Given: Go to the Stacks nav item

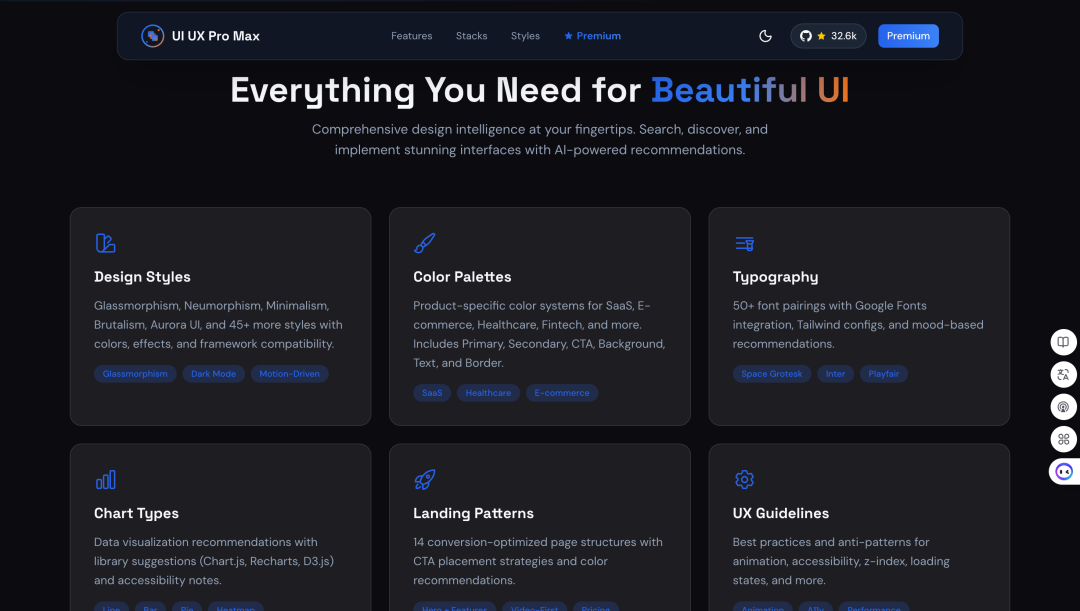Looking at the screenshot, I should pos(471,36).
